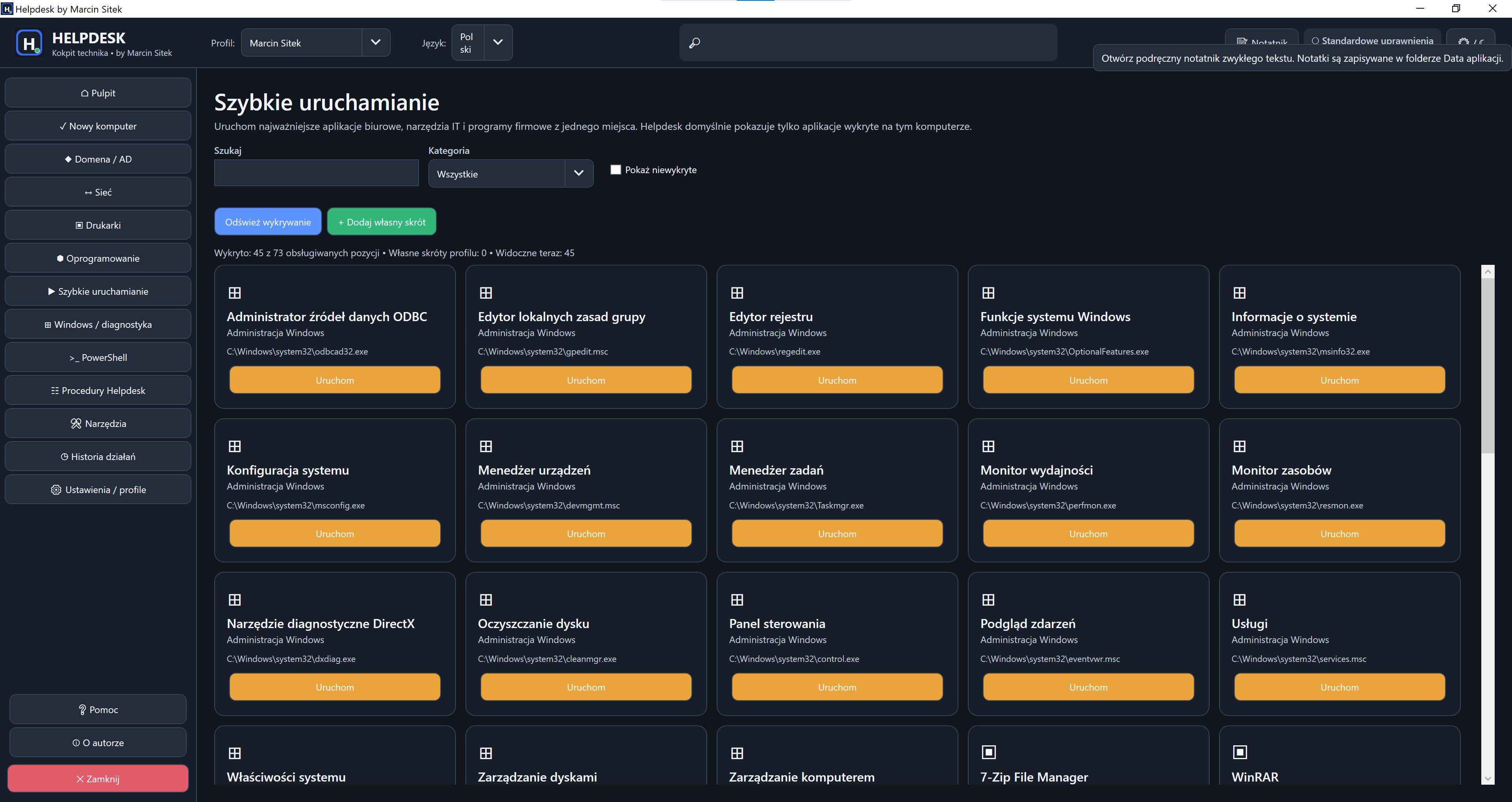
Task: Focus the Szukaj filter input field
Action: (x=316, y=173)
